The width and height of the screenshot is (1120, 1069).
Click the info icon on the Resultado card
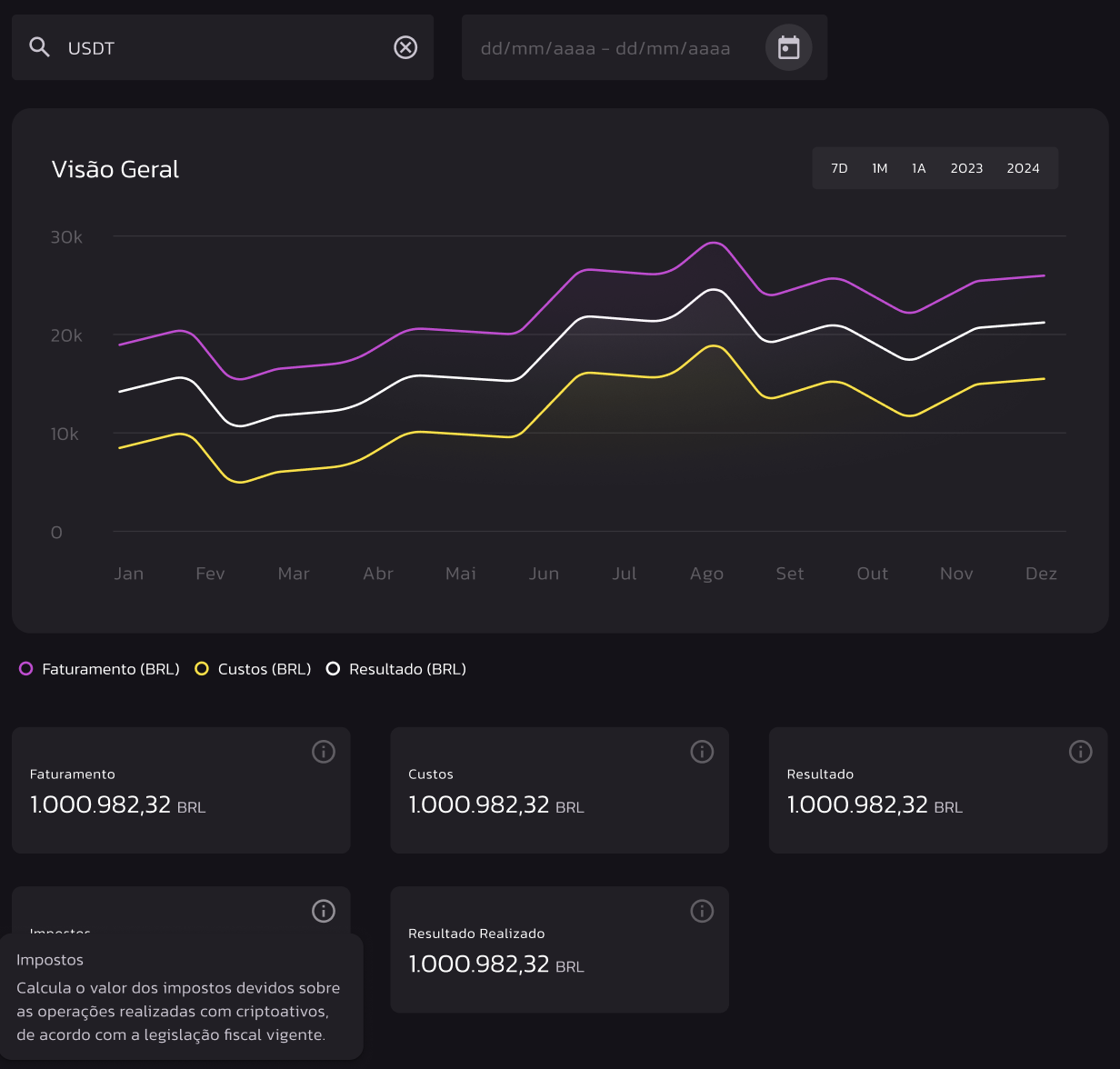pyautogui.click(x=1080, y=752)
